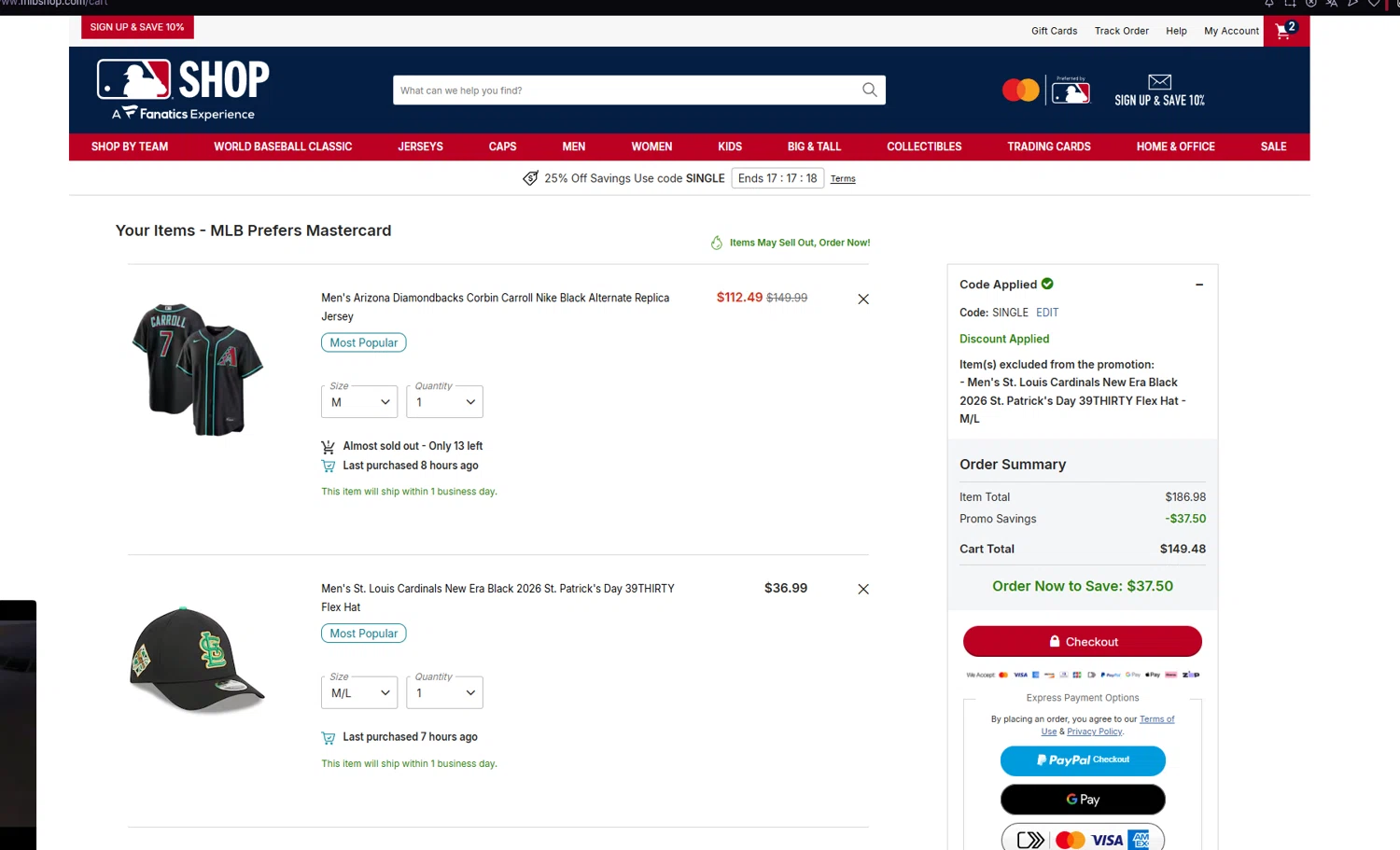Click the flame Items May Sell Out icon

(717, 243)
